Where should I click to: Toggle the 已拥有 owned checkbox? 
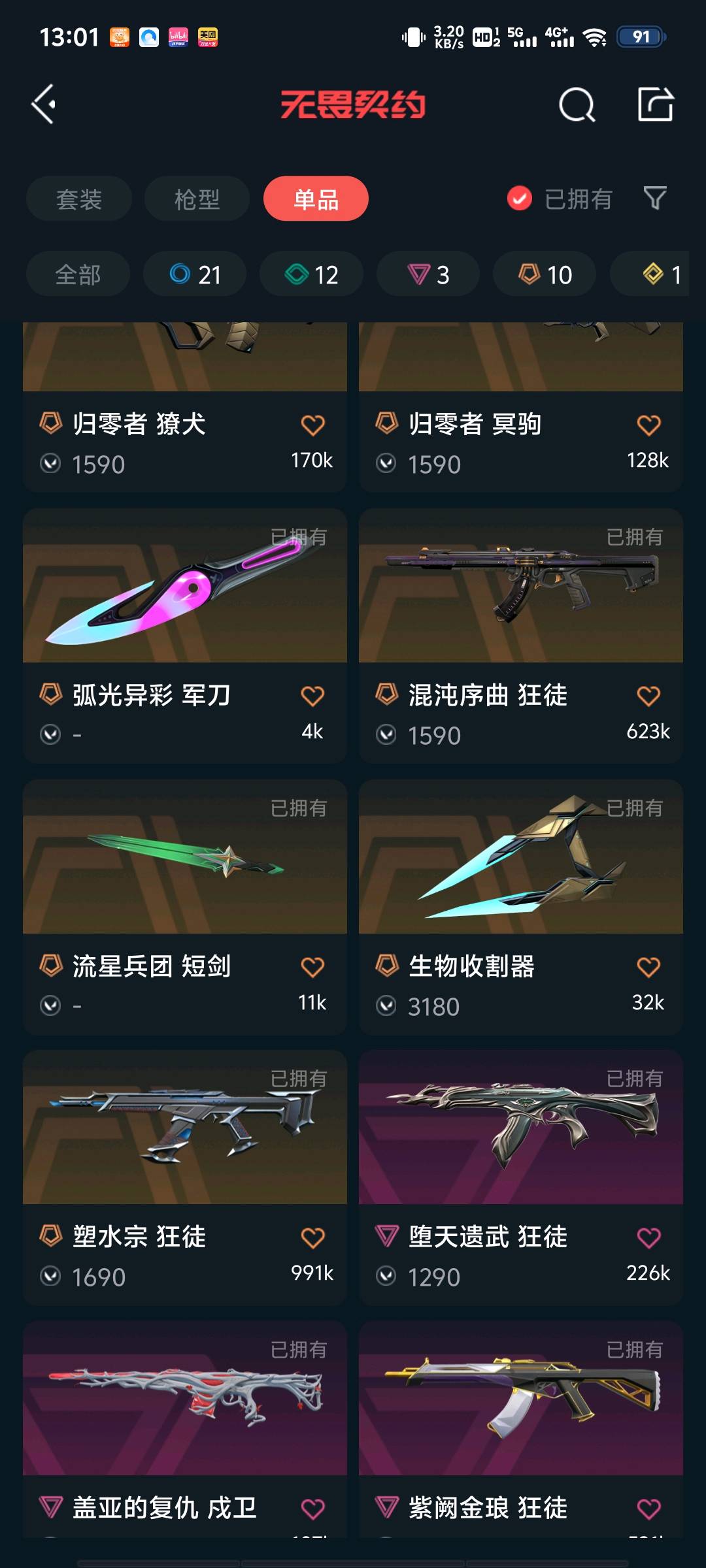tap(520, 199)
